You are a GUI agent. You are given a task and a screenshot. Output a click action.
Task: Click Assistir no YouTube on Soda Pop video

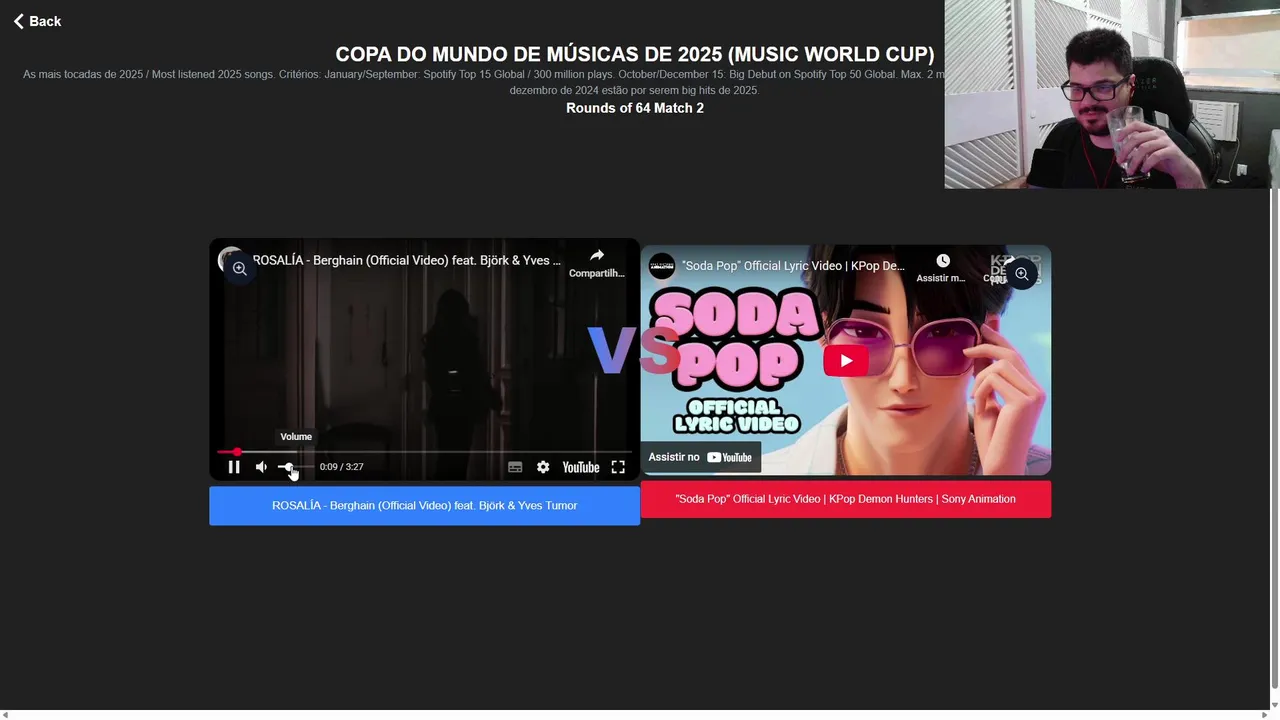pyautogui.click(x=700, y=457)
